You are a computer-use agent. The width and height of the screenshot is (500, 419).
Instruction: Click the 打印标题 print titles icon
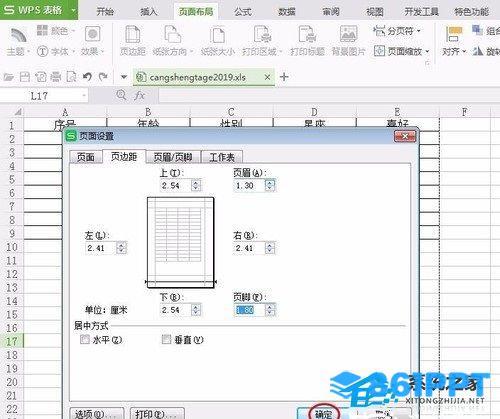pyautogui.click(x=307, y=34)
